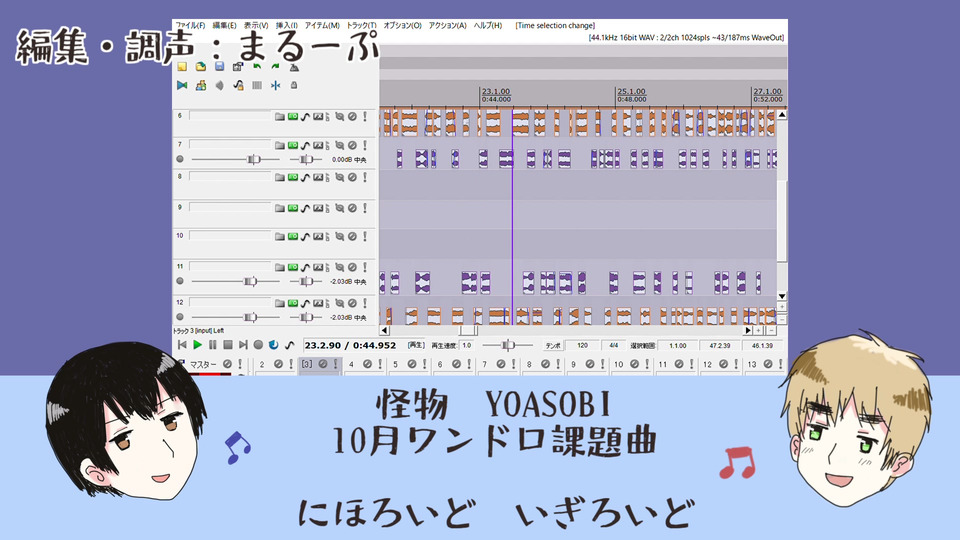
Task: Click the Open project toolbar icon
Action: point(201,67)
